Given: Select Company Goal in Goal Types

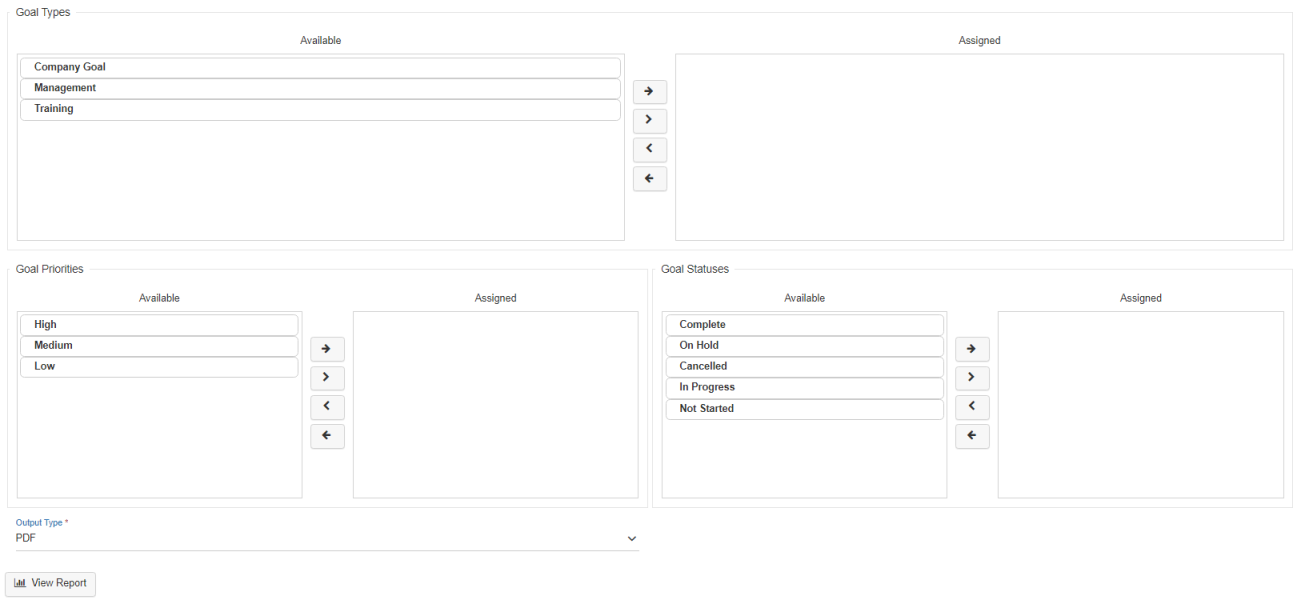Looking at the screenshot, I should (320, 67).
